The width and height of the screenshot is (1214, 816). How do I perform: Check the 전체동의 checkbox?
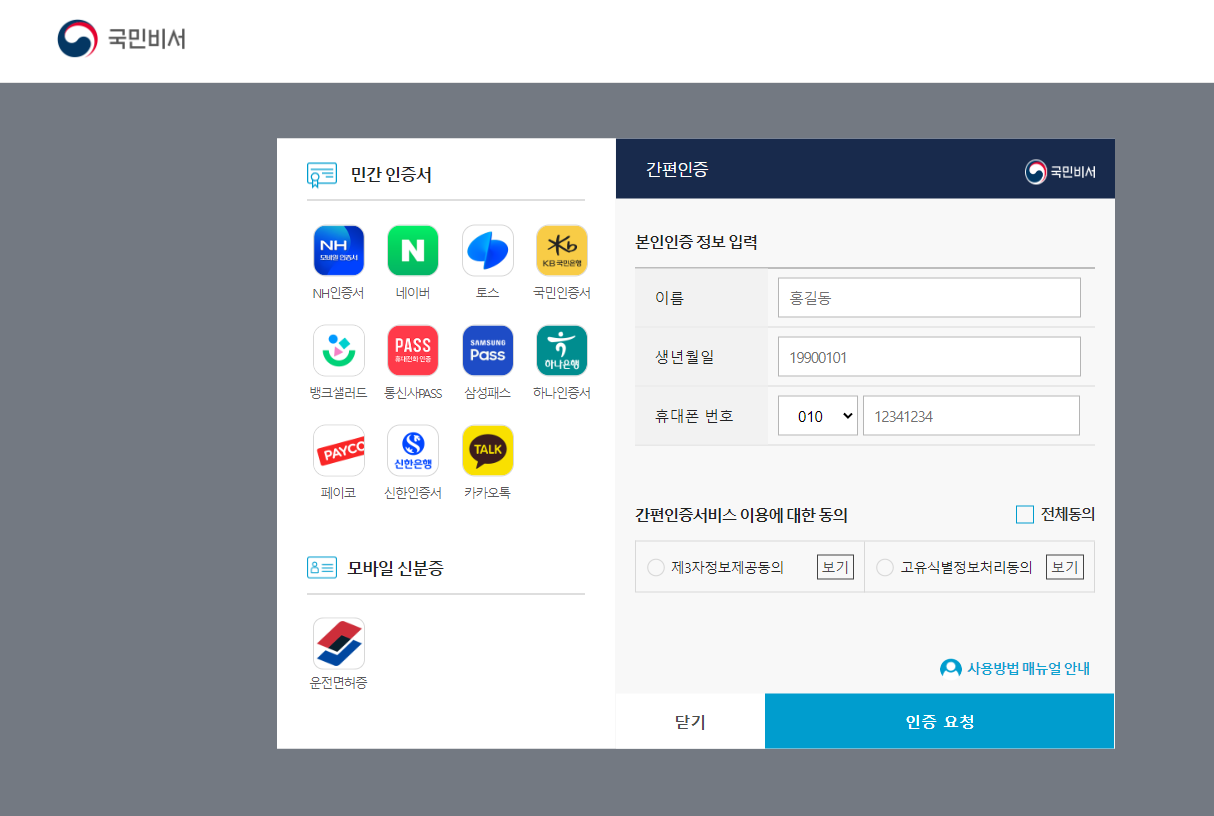pyautogui.click(x=1025, y=514)
